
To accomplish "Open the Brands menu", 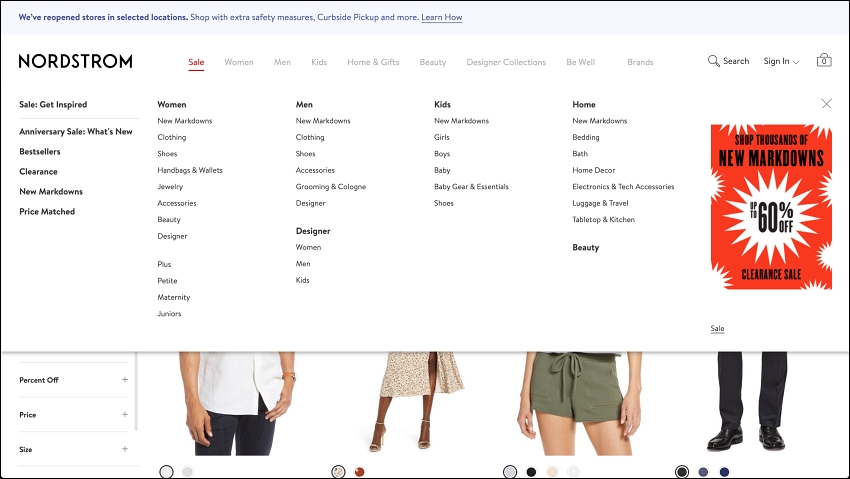I will pyautogui.click(x=640, y=62).
